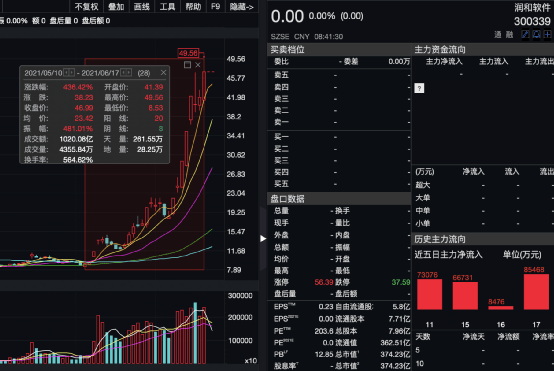Open the 不复权 adjustment dropdown
554x371 pixels.
pyautogui.click(x=86, y=6)
